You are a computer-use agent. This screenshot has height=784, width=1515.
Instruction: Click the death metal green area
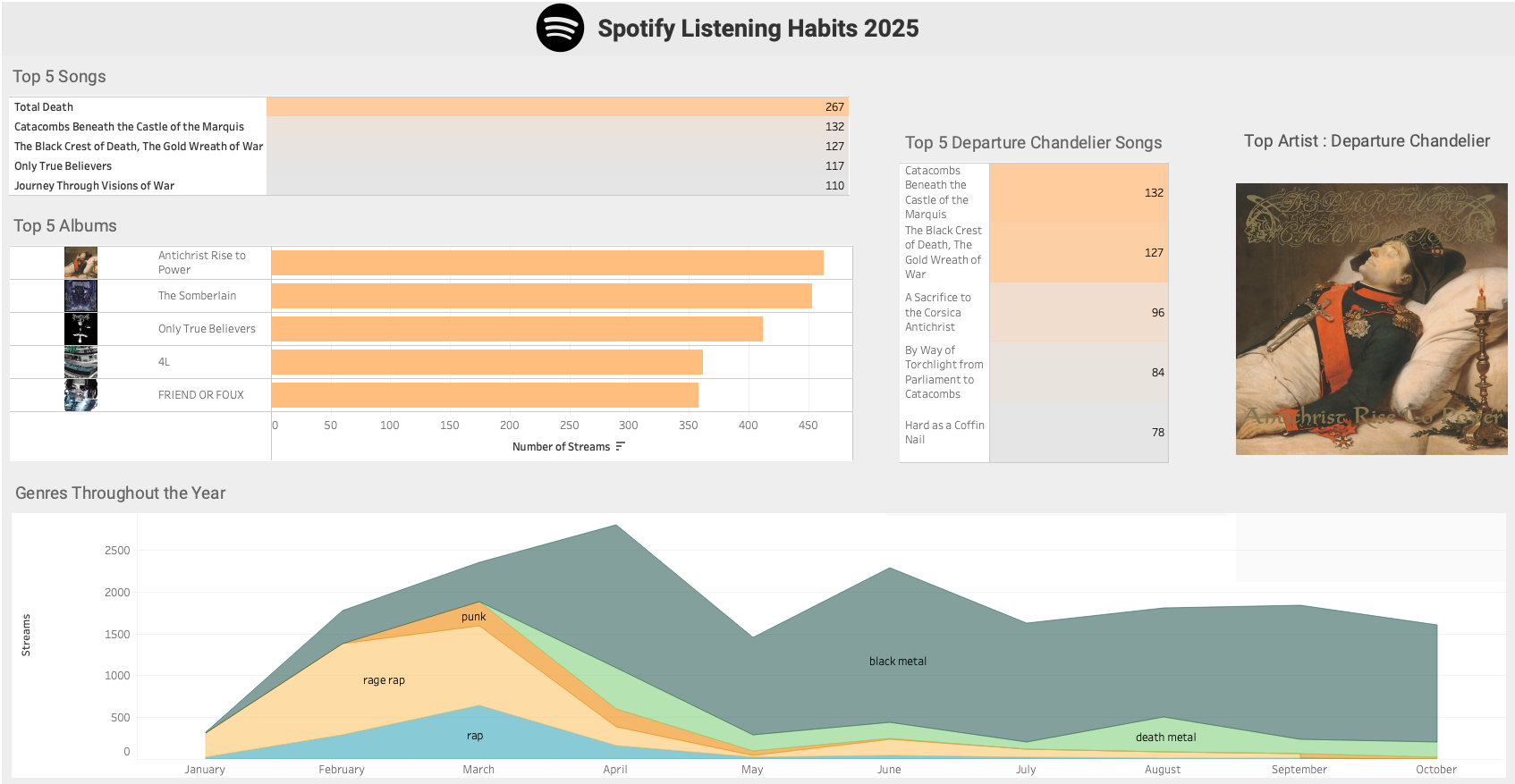tap(1164, 738)
